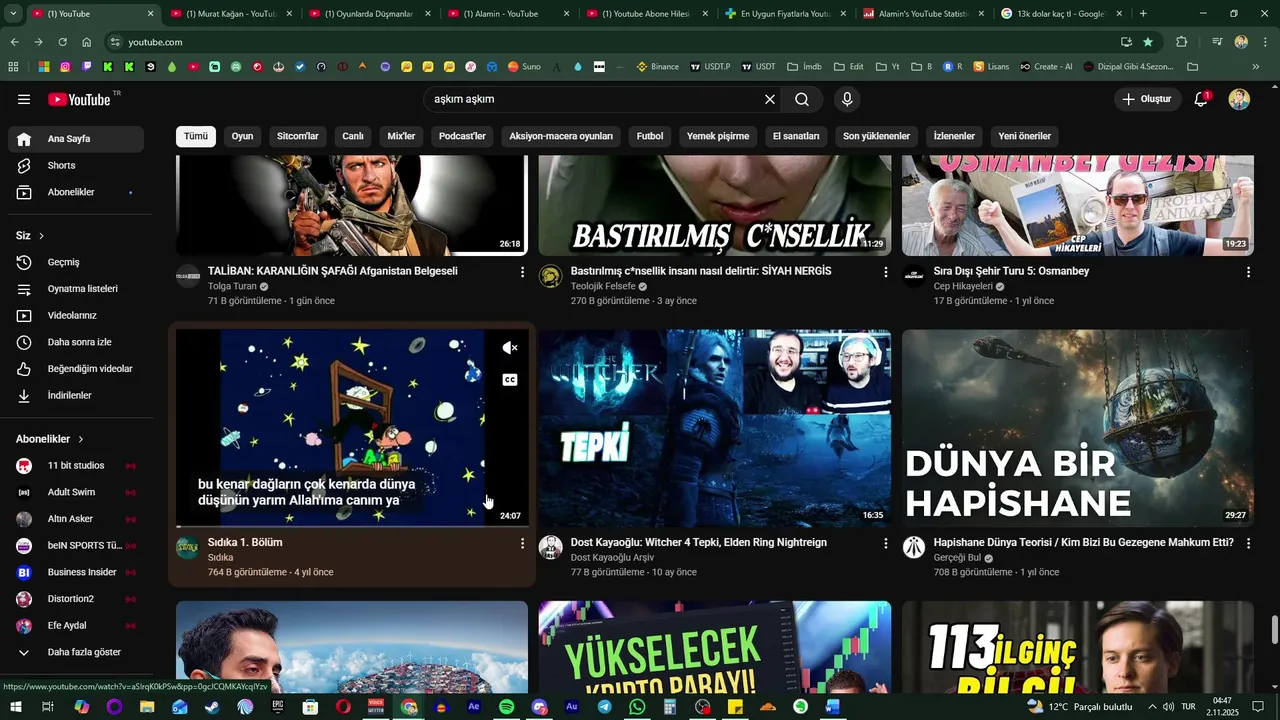
Task: Open options for Sıdıka 1. Bölüm
Action: 522,543
